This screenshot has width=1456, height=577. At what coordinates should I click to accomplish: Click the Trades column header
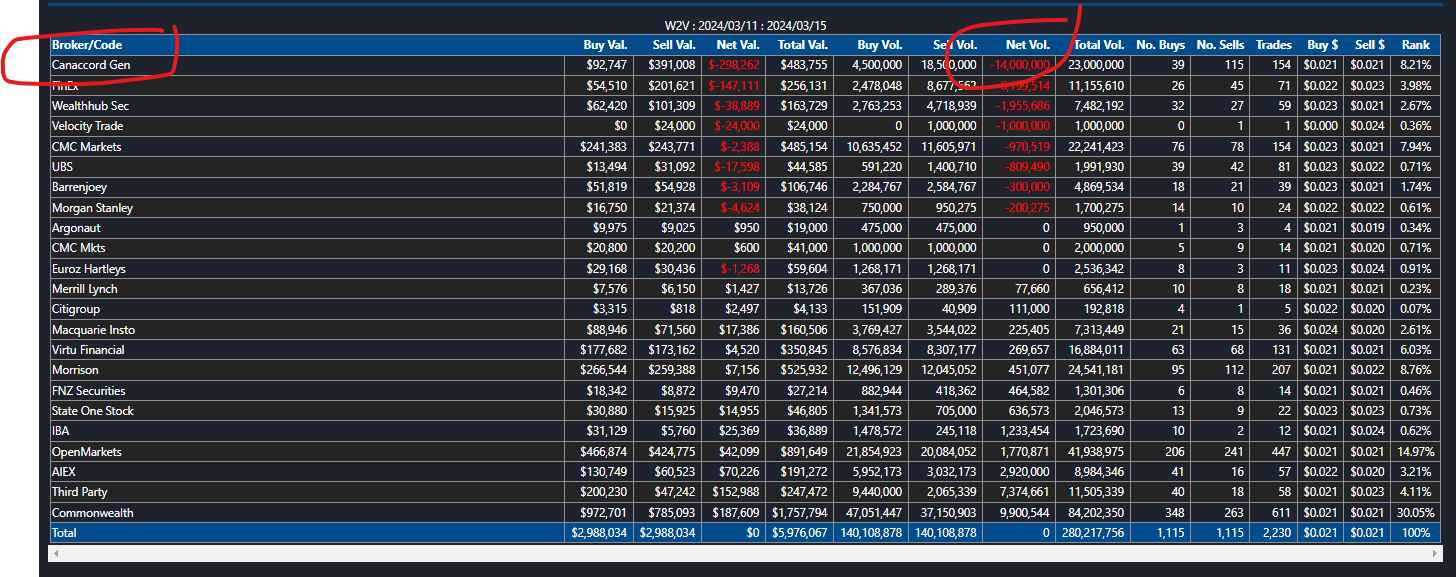click(x=1273, y=45)
